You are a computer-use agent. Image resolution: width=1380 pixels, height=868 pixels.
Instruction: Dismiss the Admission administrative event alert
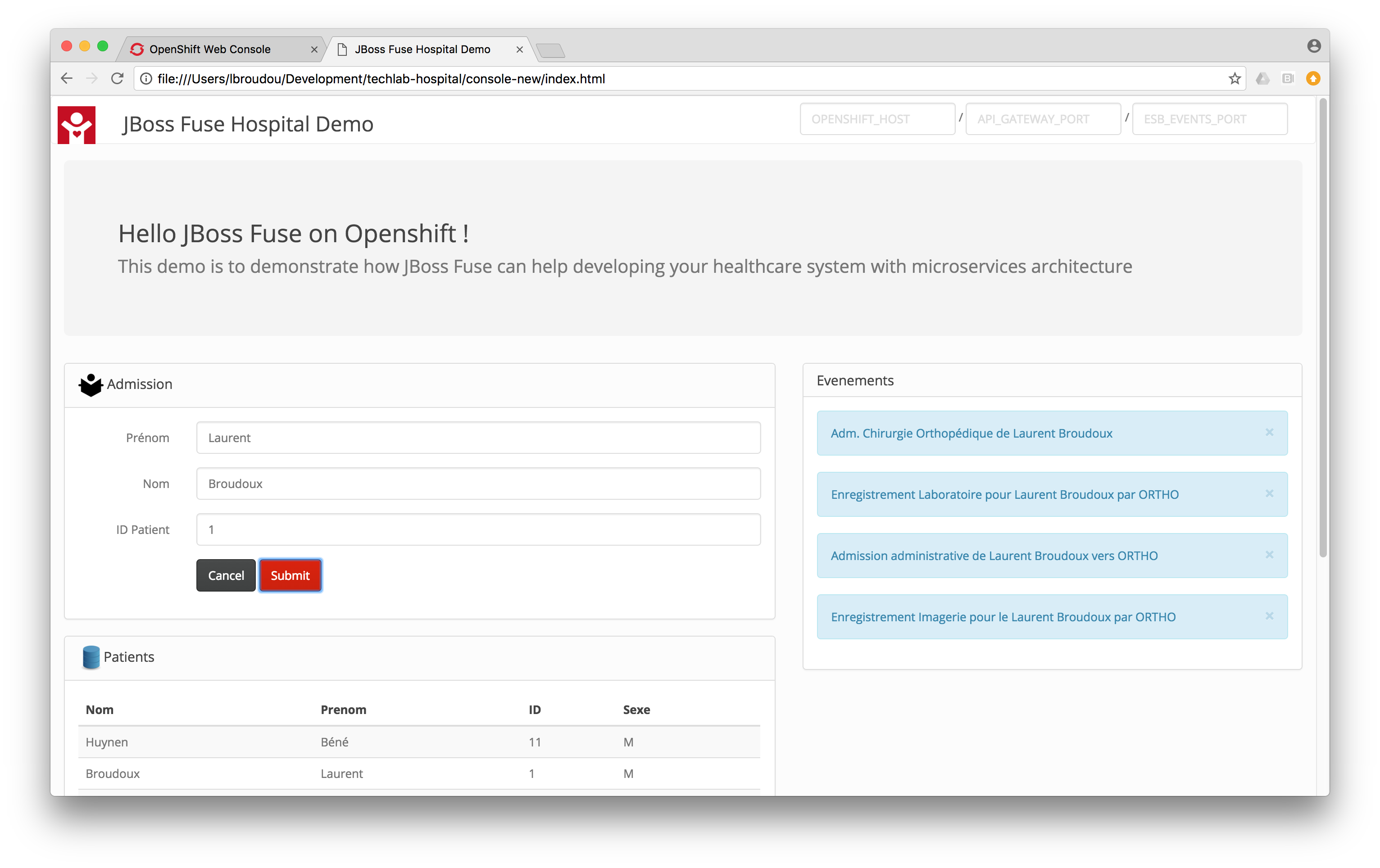[1269, 555]
